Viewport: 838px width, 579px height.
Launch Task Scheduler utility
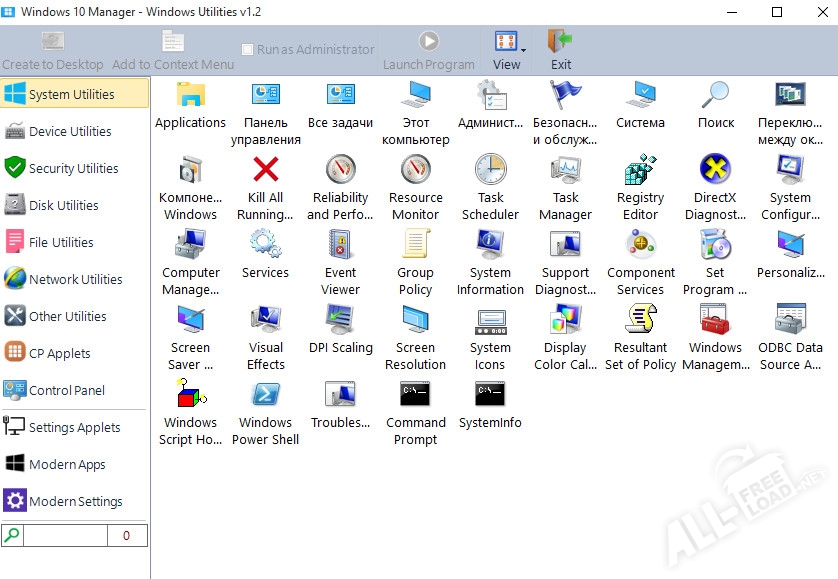pos(490,170)
